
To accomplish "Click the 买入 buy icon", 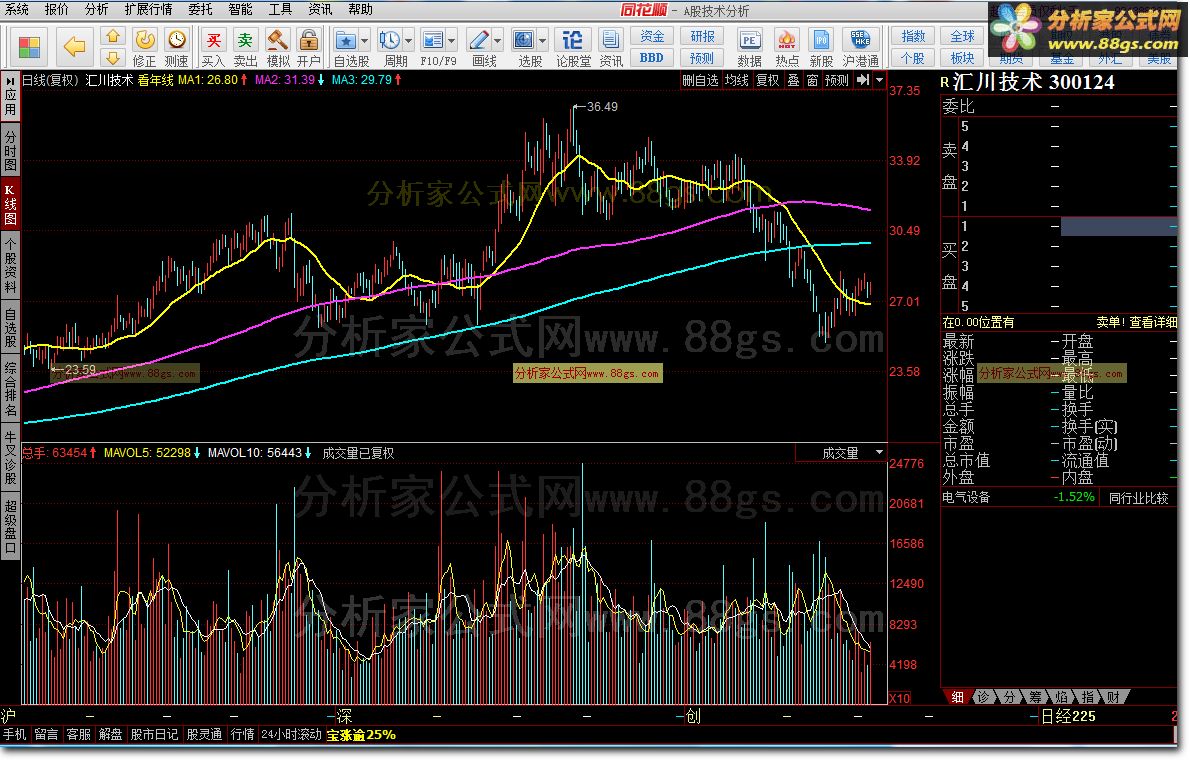I will 213,47.
